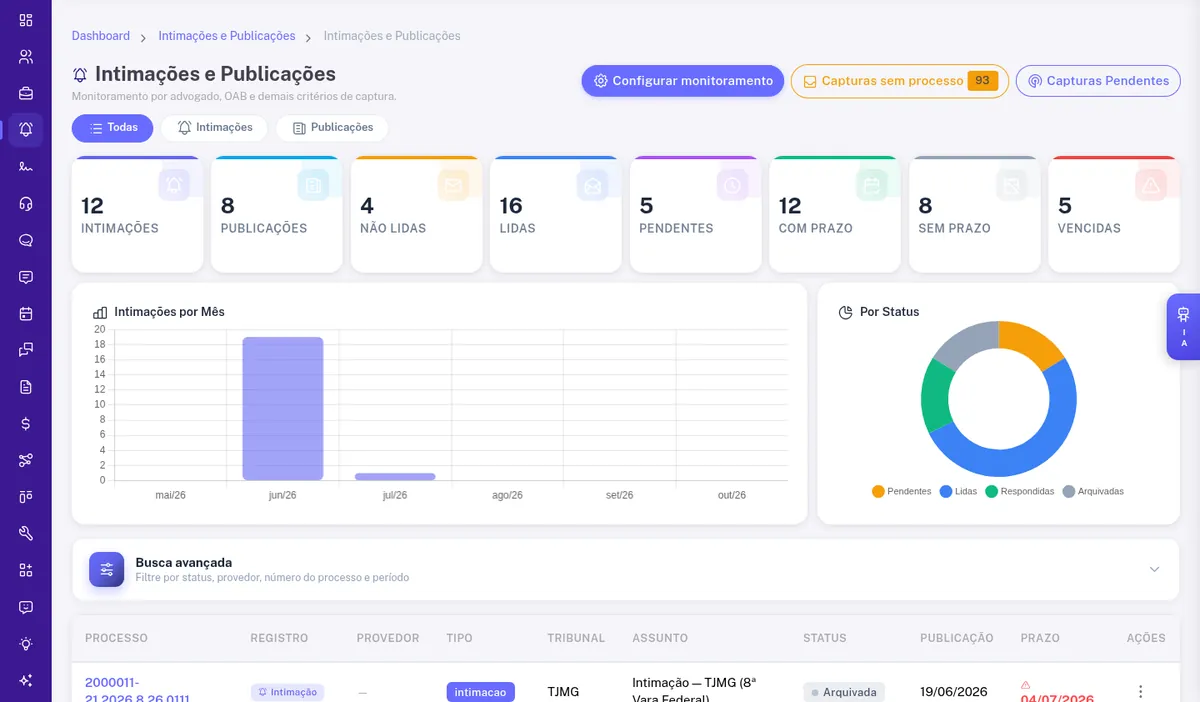Open the three-dot actions menu in row

[x=1140, y=691]
